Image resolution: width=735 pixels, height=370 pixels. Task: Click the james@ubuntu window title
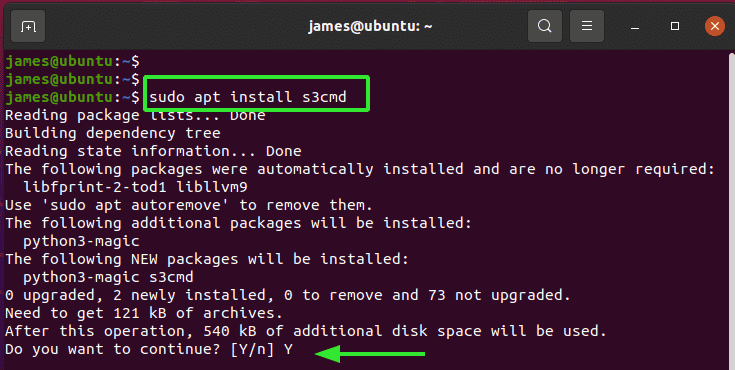click(370, 26)
